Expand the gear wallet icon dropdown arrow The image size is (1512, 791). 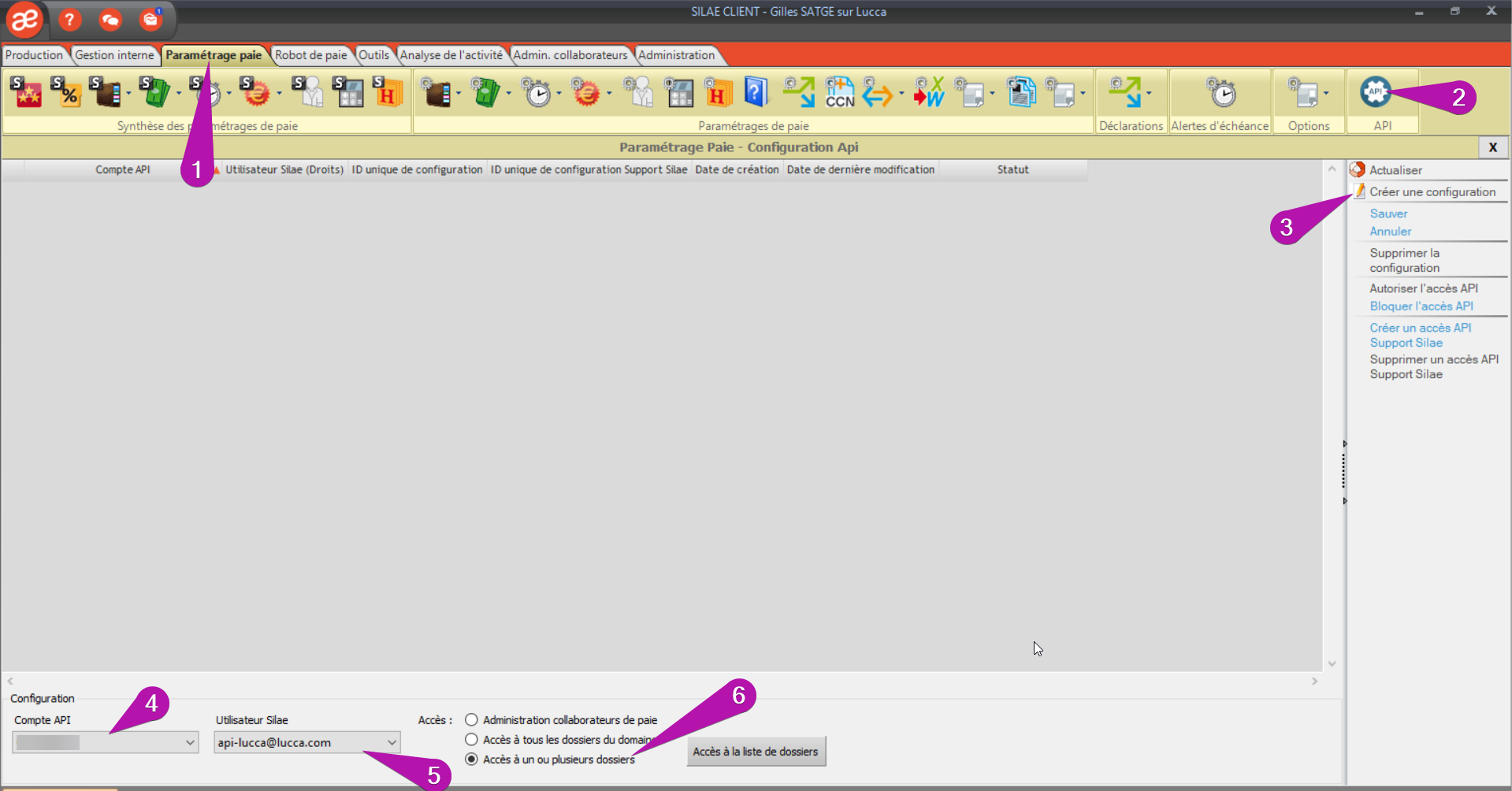click(x=459, y=94)
